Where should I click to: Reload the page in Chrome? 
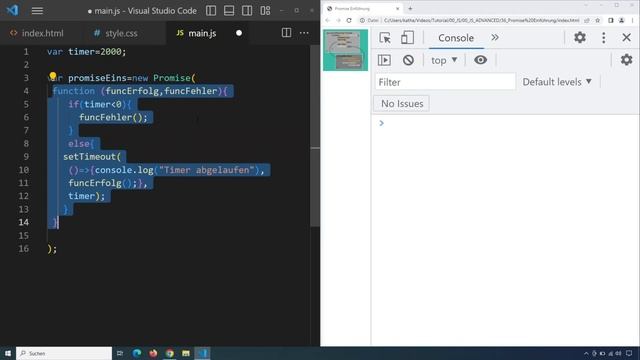(349, 20)
